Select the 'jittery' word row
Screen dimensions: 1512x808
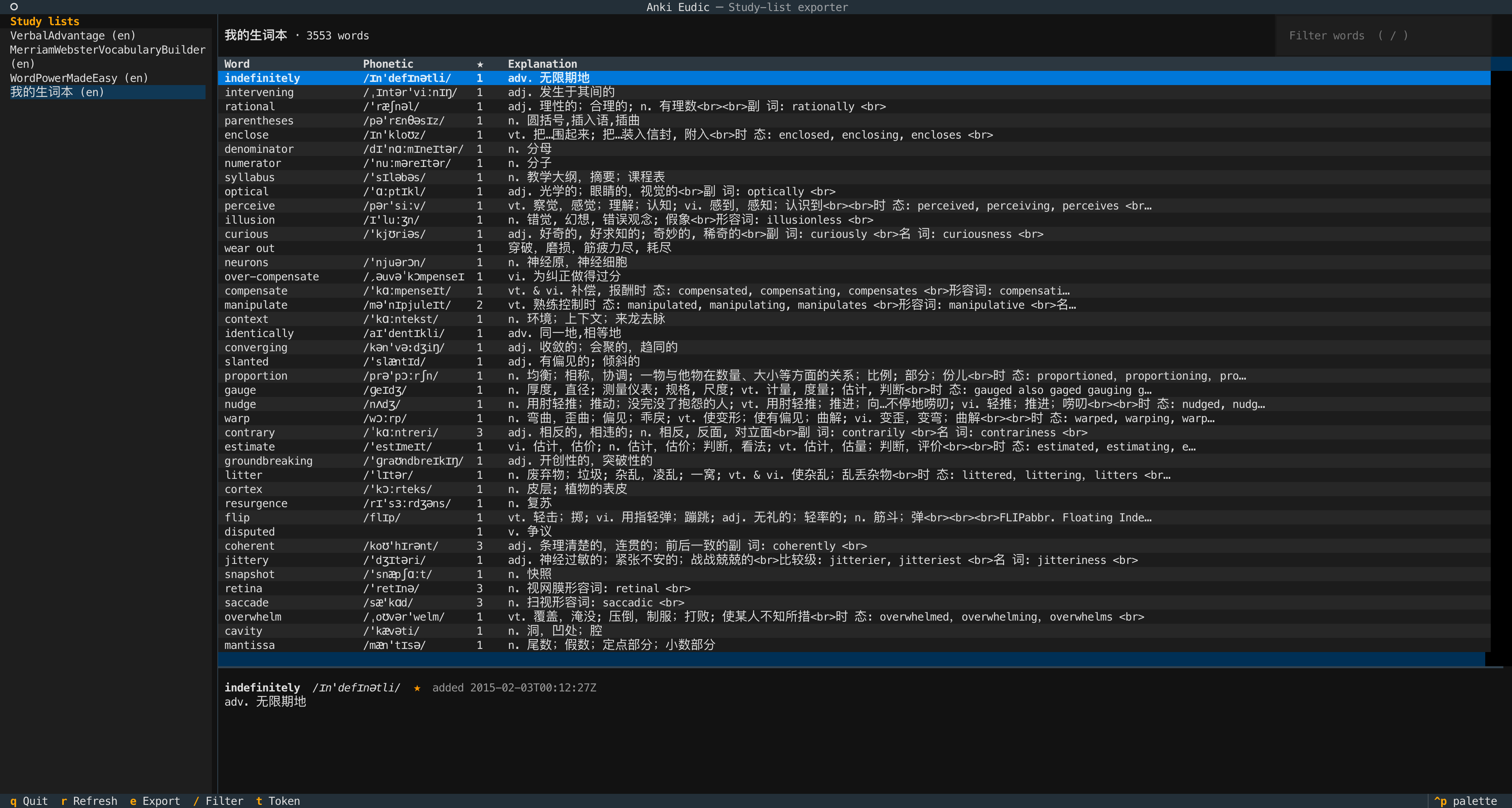(x=854, y=560)
